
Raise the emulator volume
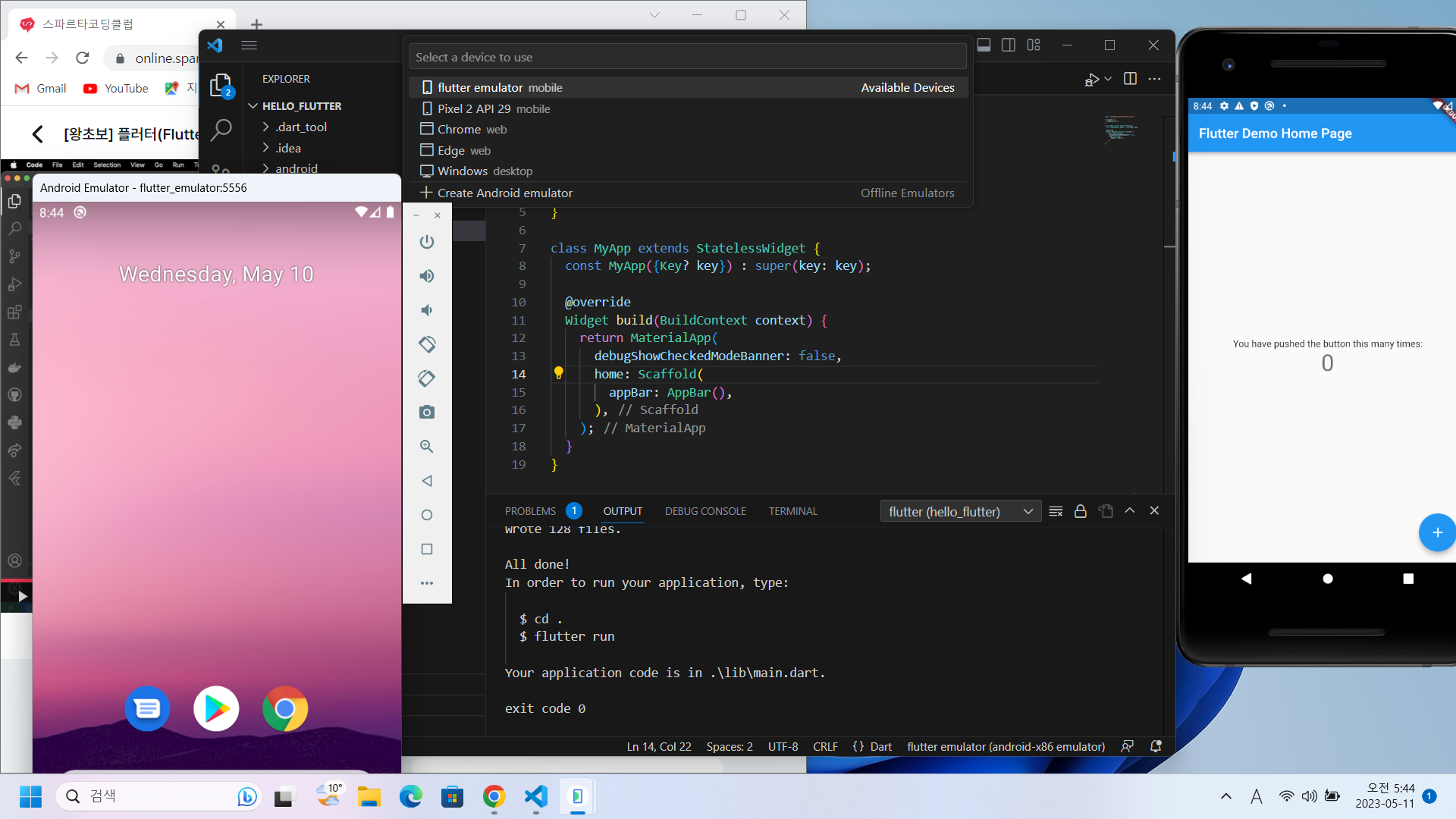pos(427,276)
